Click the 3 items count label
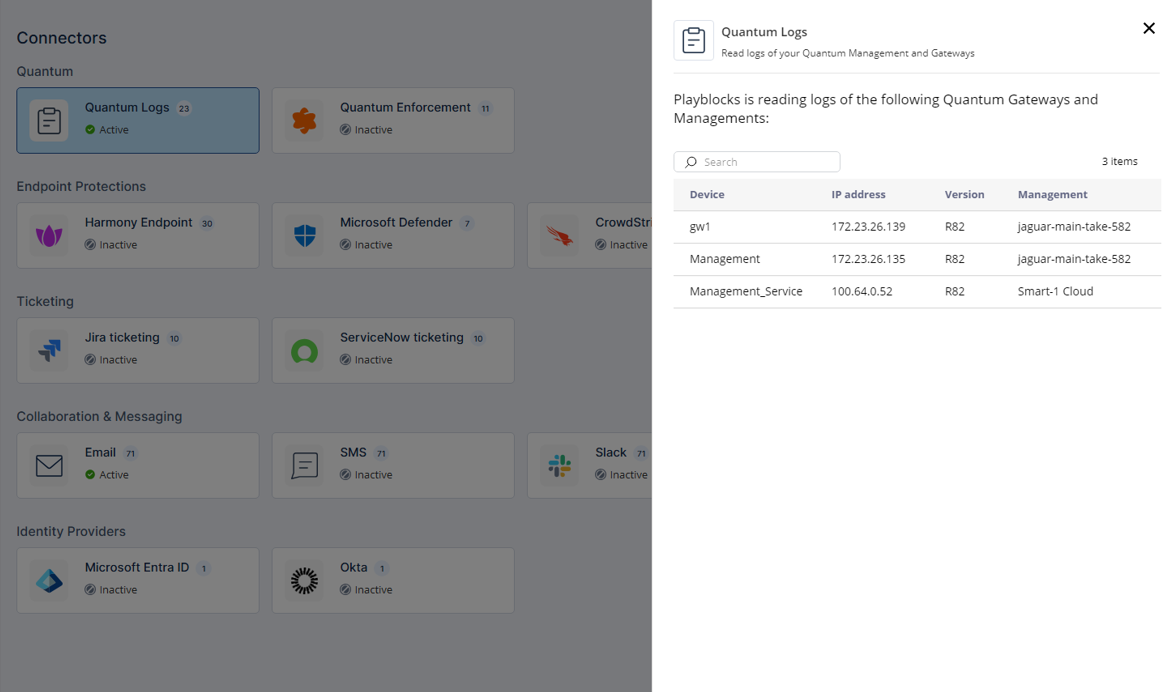The image size is (1165, 692). (x=1120, y=161)
